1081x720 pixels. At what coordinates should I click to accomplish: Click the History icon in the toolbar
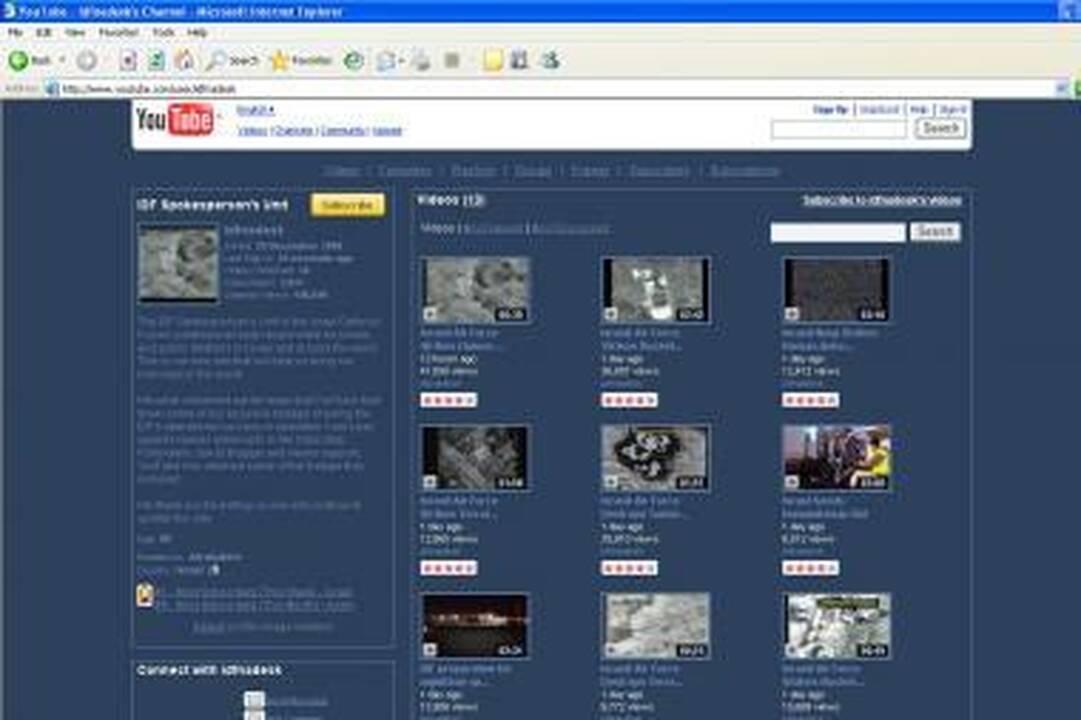click(354, 61)
